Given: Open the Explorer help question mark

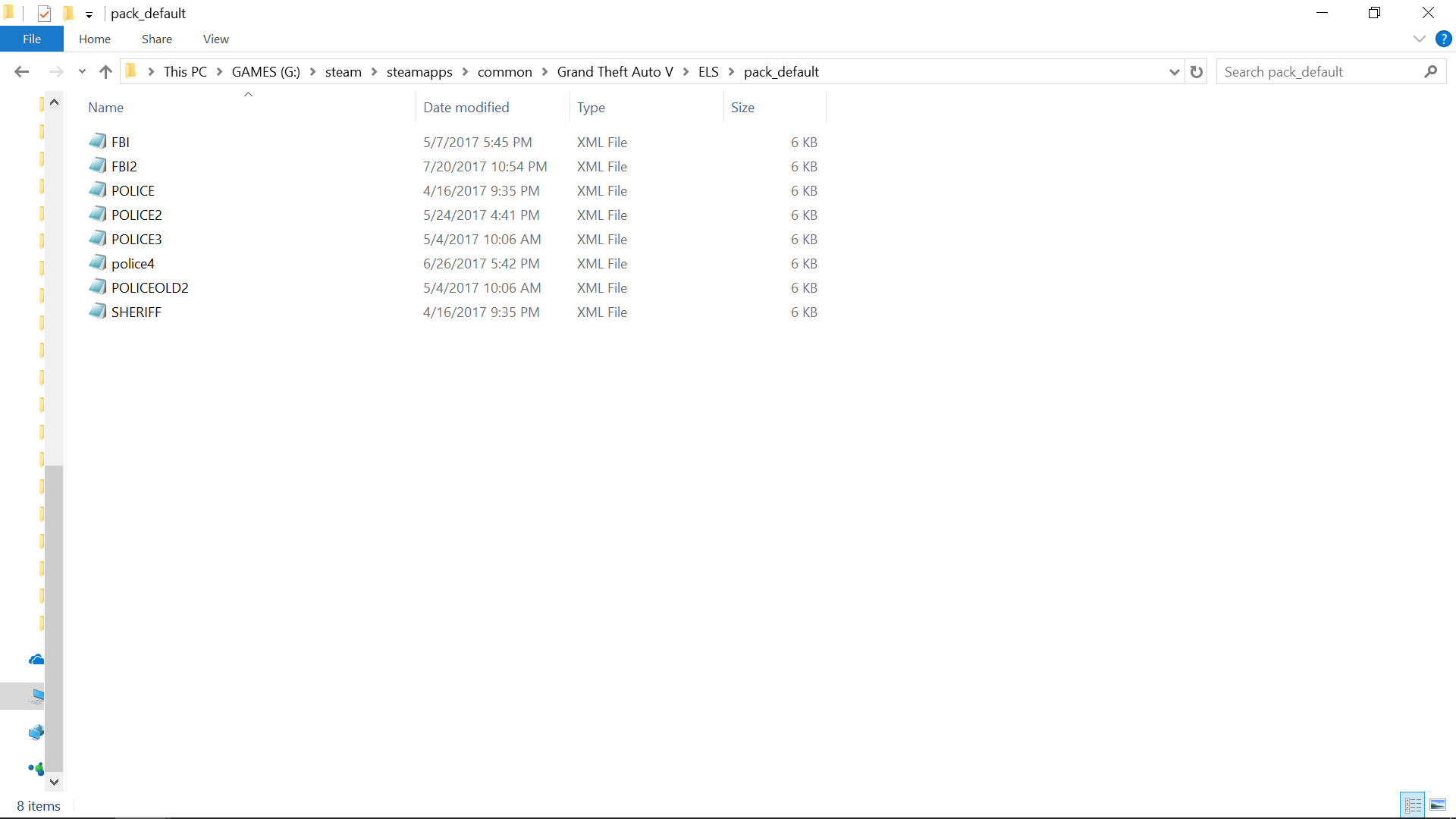Looking at the screenshot, I should [1443, 39].
